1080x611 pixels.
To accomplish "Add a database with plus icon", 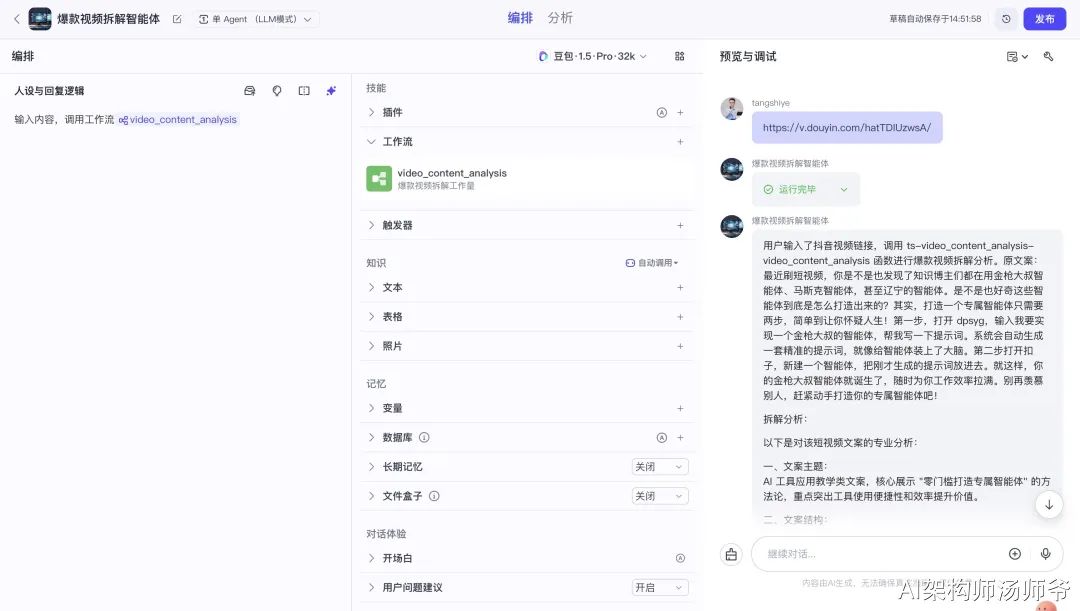I will (x=680, y=437).
